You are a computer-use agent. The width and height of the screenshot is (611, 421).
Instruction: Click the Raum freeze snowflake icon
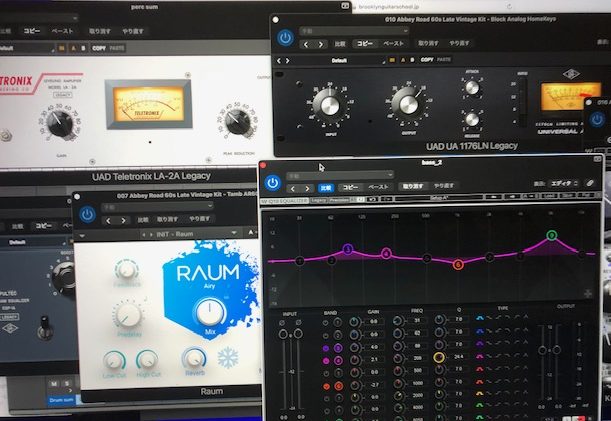[227, 358]
